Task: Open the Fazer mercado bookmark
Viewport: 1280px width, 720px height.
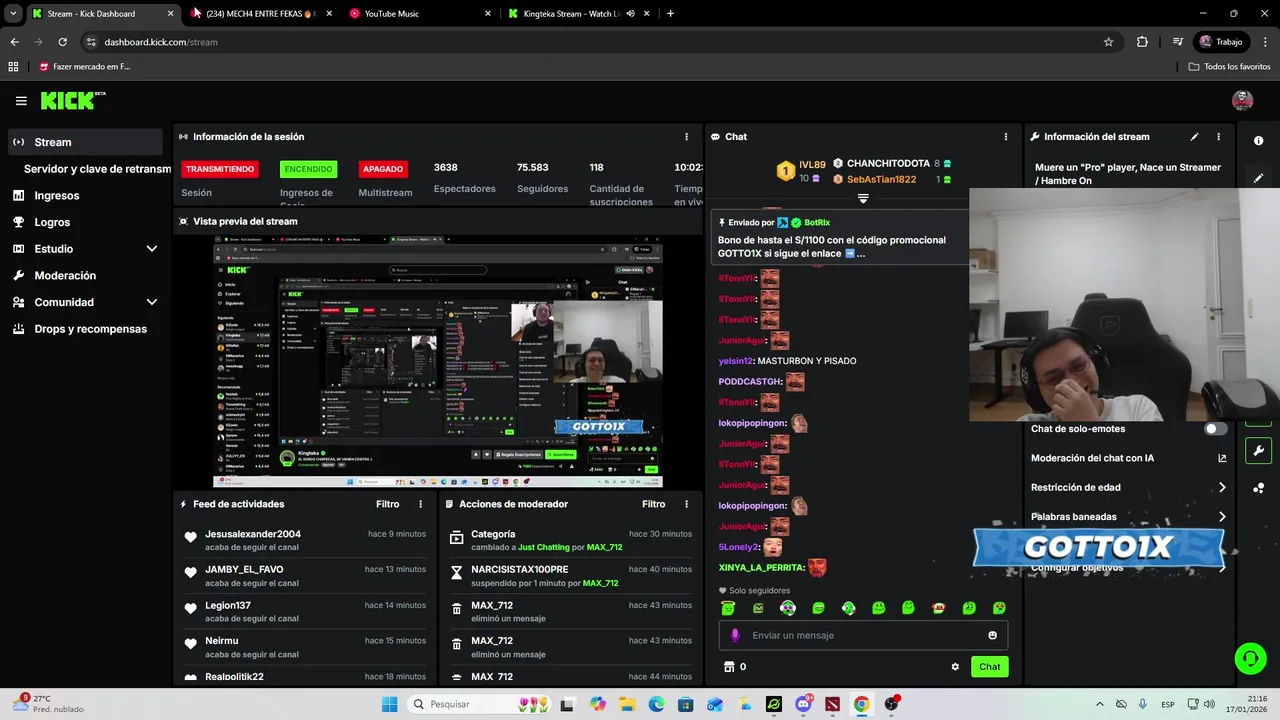Action: click(85, 67)
